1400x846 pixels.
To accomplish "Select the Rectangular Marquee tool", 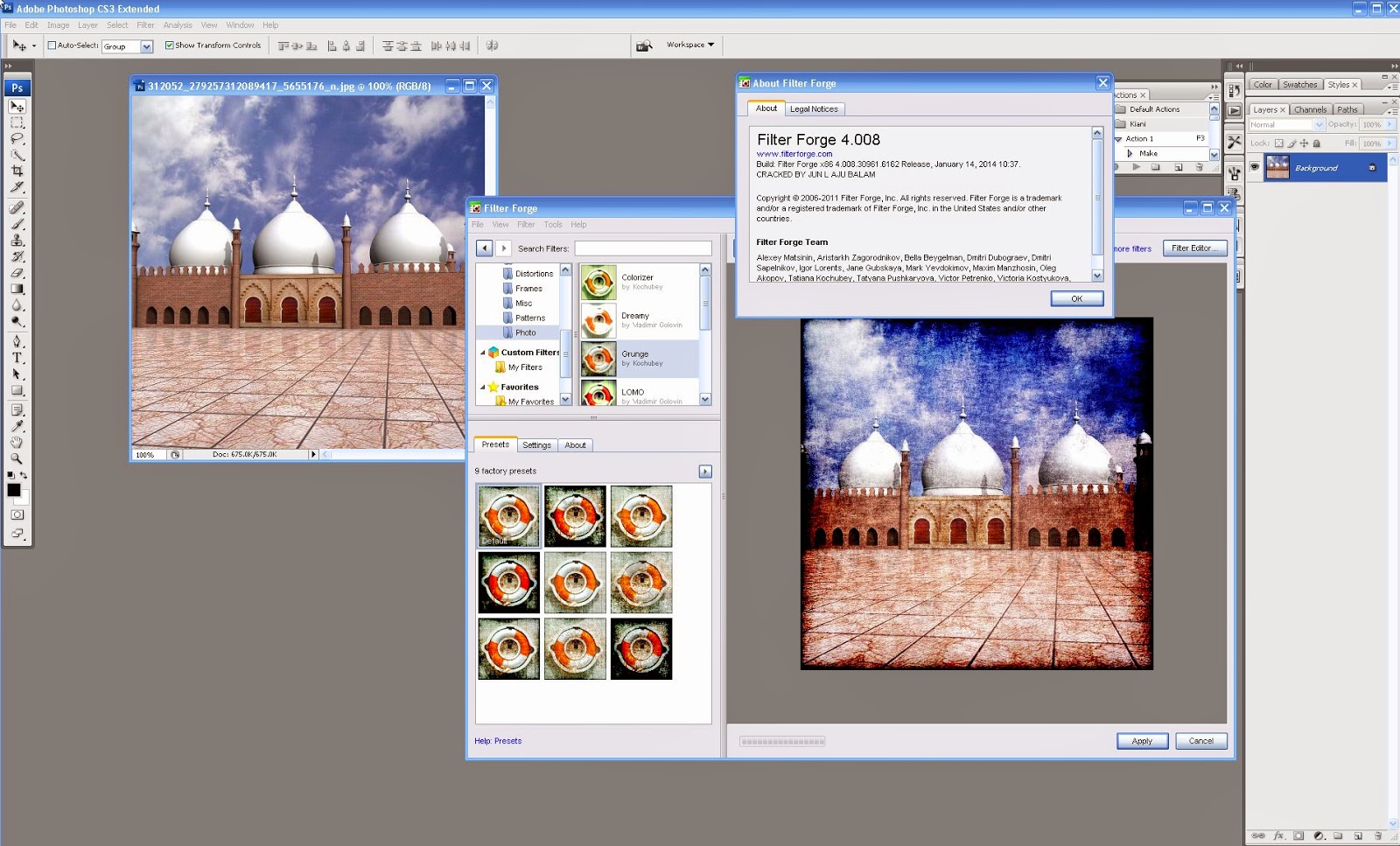I will coord(17,122).
